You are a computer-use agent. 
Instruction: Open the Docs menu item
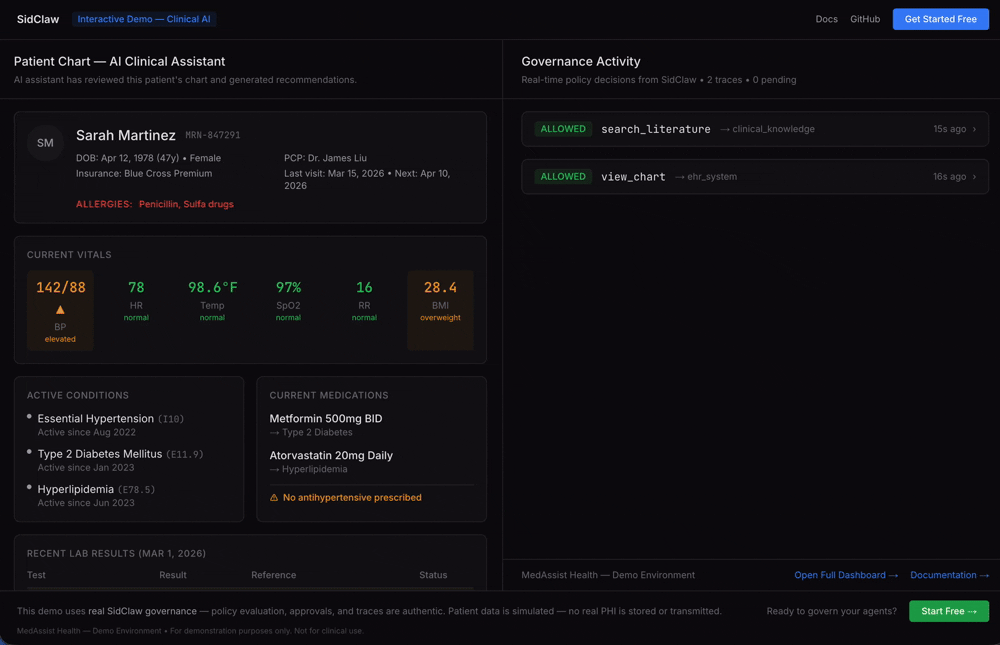coord(826,19)
